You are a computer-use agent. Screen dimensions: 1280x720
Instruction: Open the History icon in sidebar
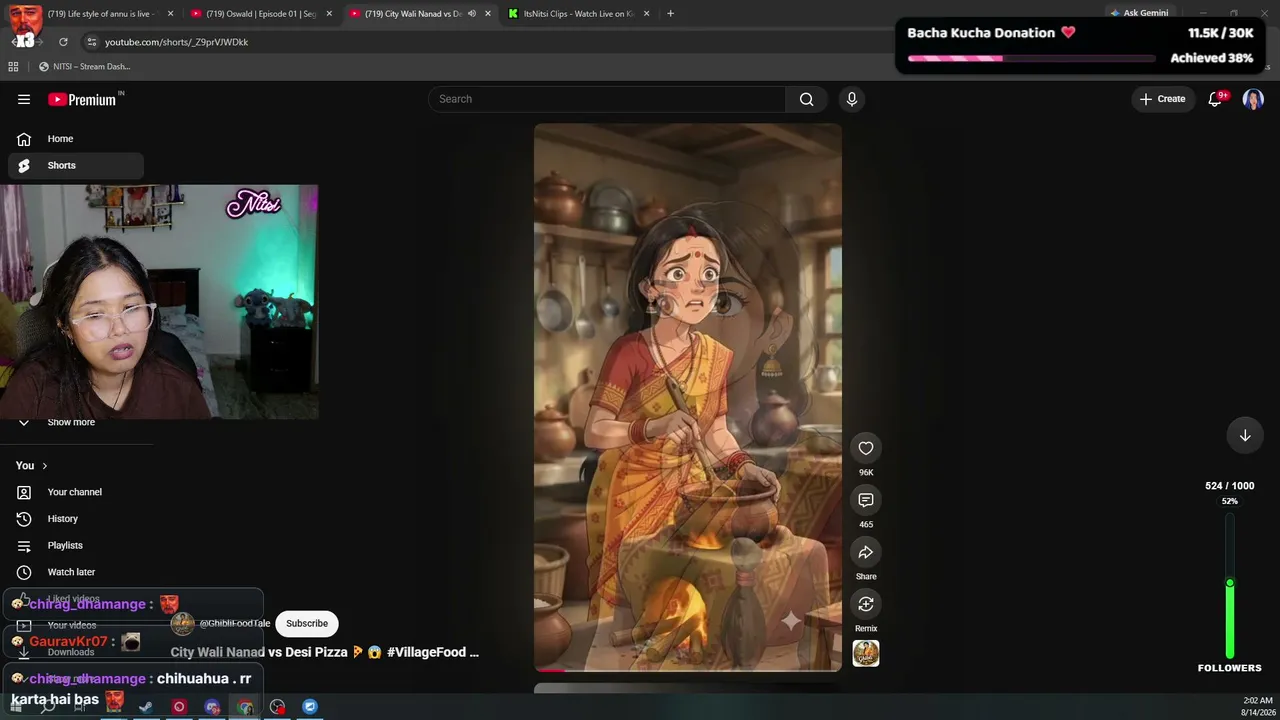[24, 519]
